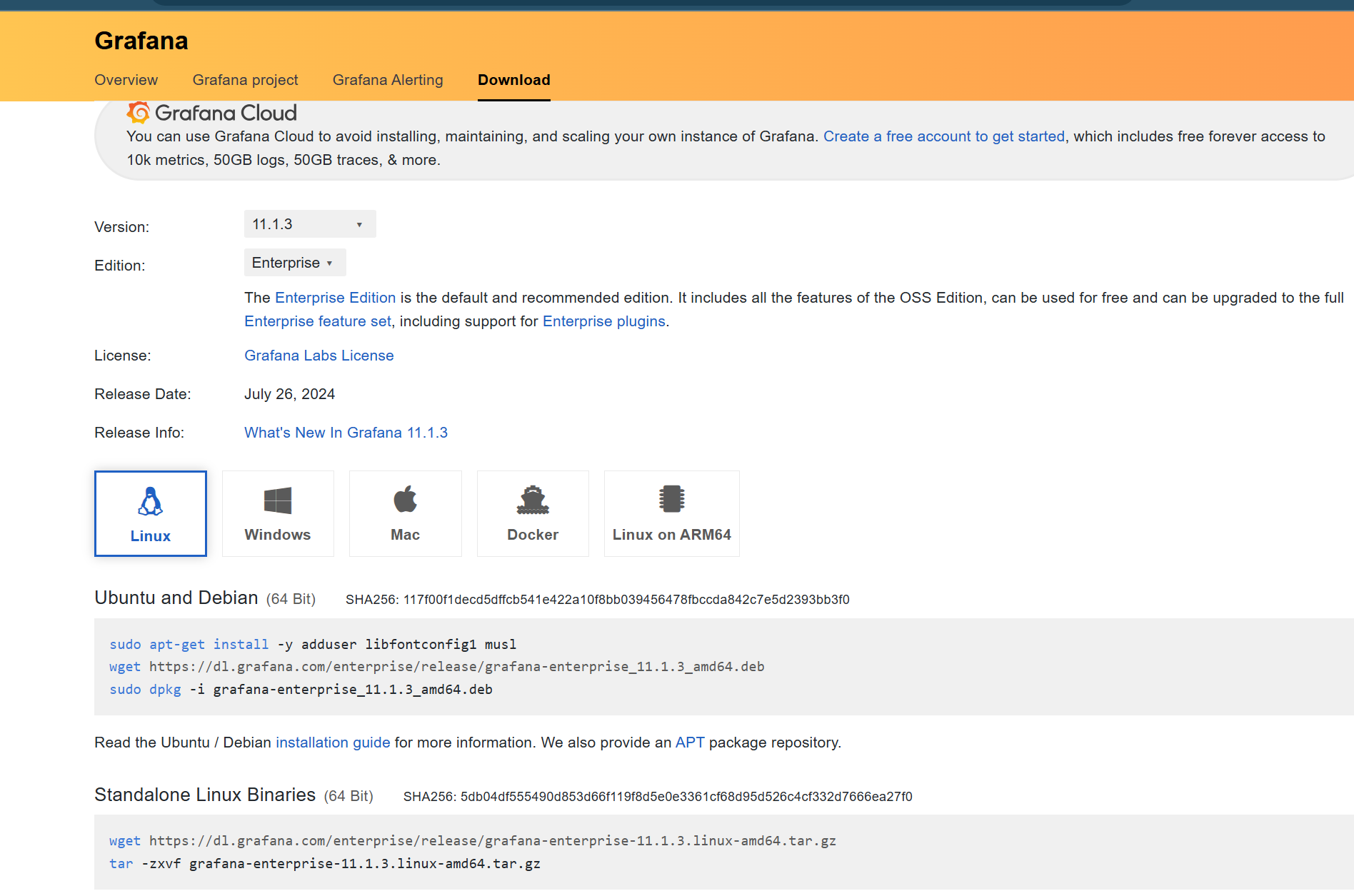Click the tar -zxvf command line
This screenshot has height=896, width=1354.
[x=324, y=864]
